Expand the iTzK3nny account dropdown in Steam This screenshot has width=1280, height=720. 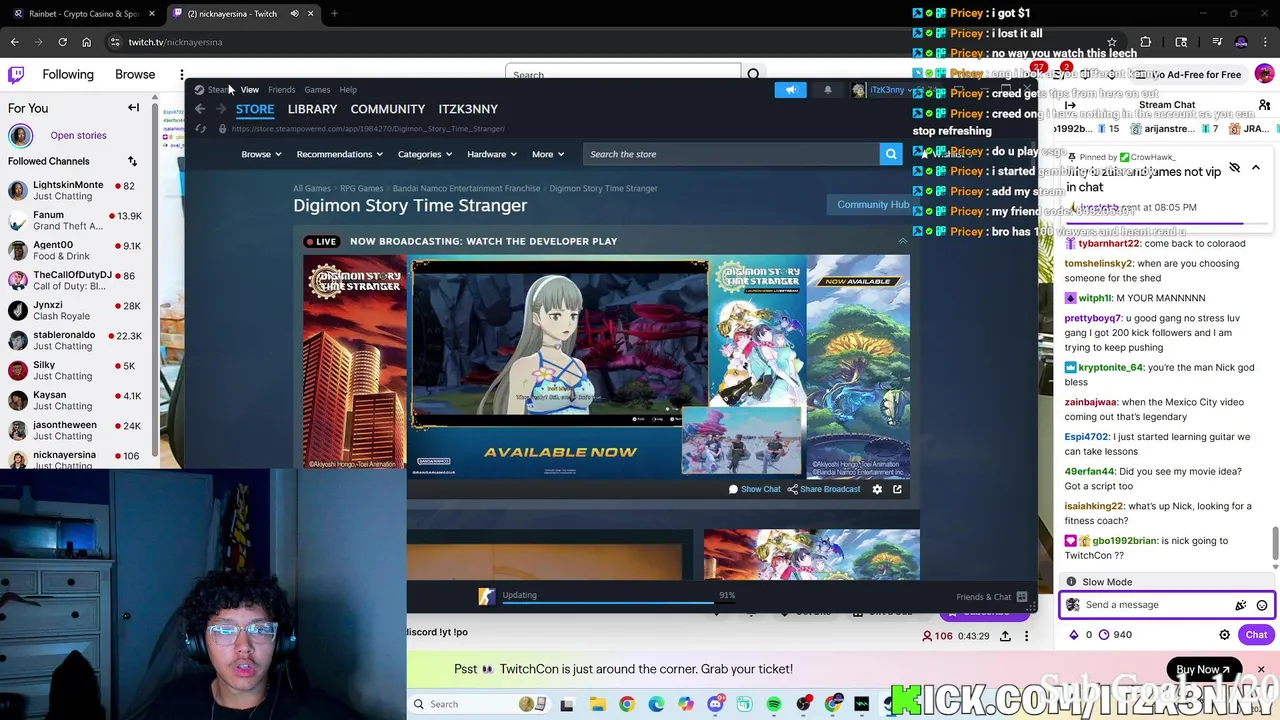[x=880, y=90]
